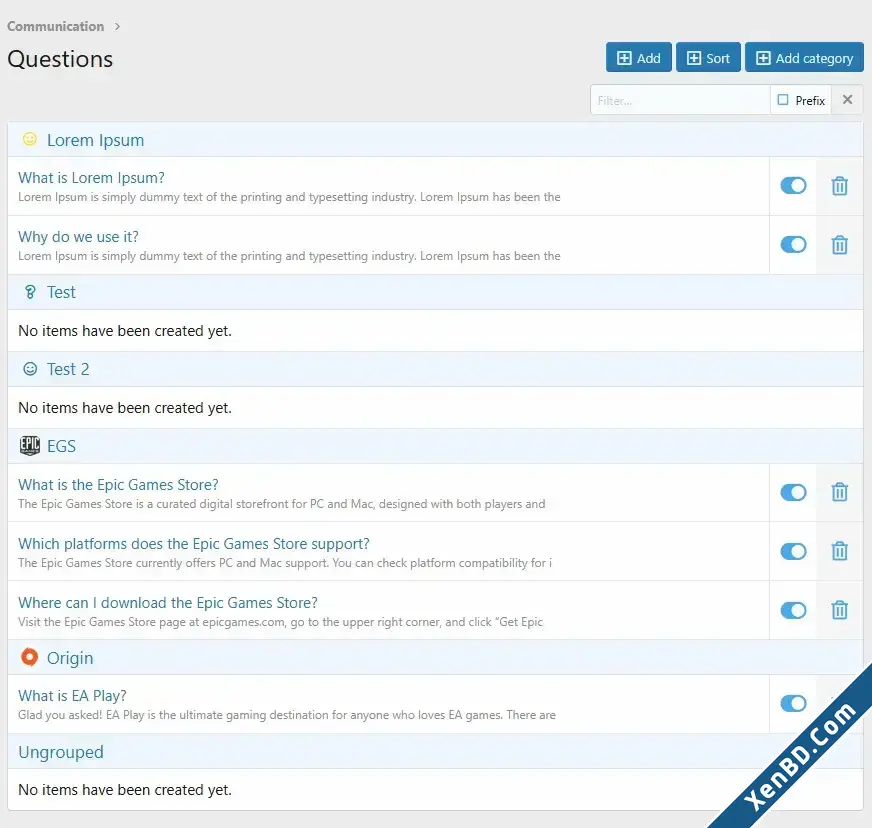Open the question What is Lorem Ipsum?

coord(91,178)
